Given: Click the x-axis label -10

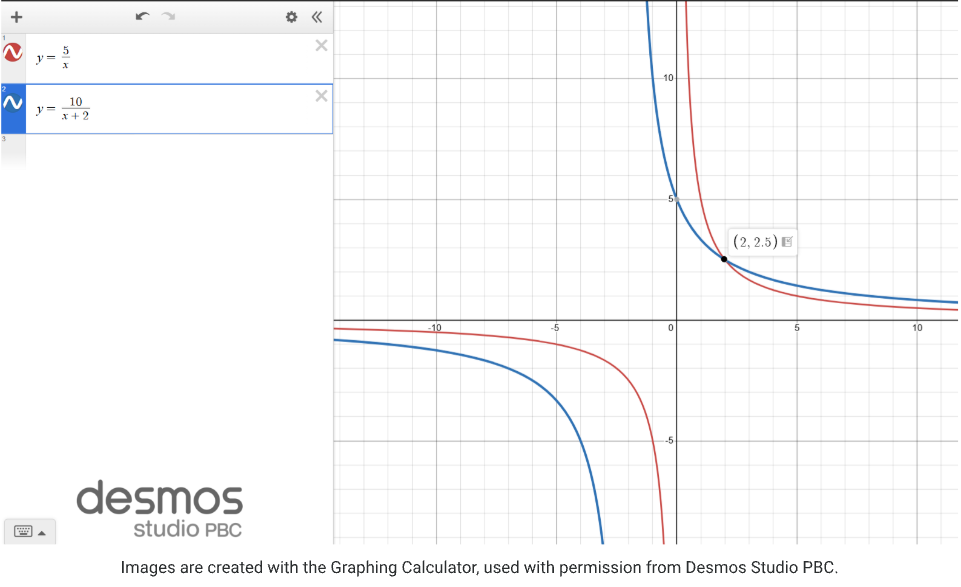Looking at the screenshot, I should pyautogui.click(x=435, y=328).
